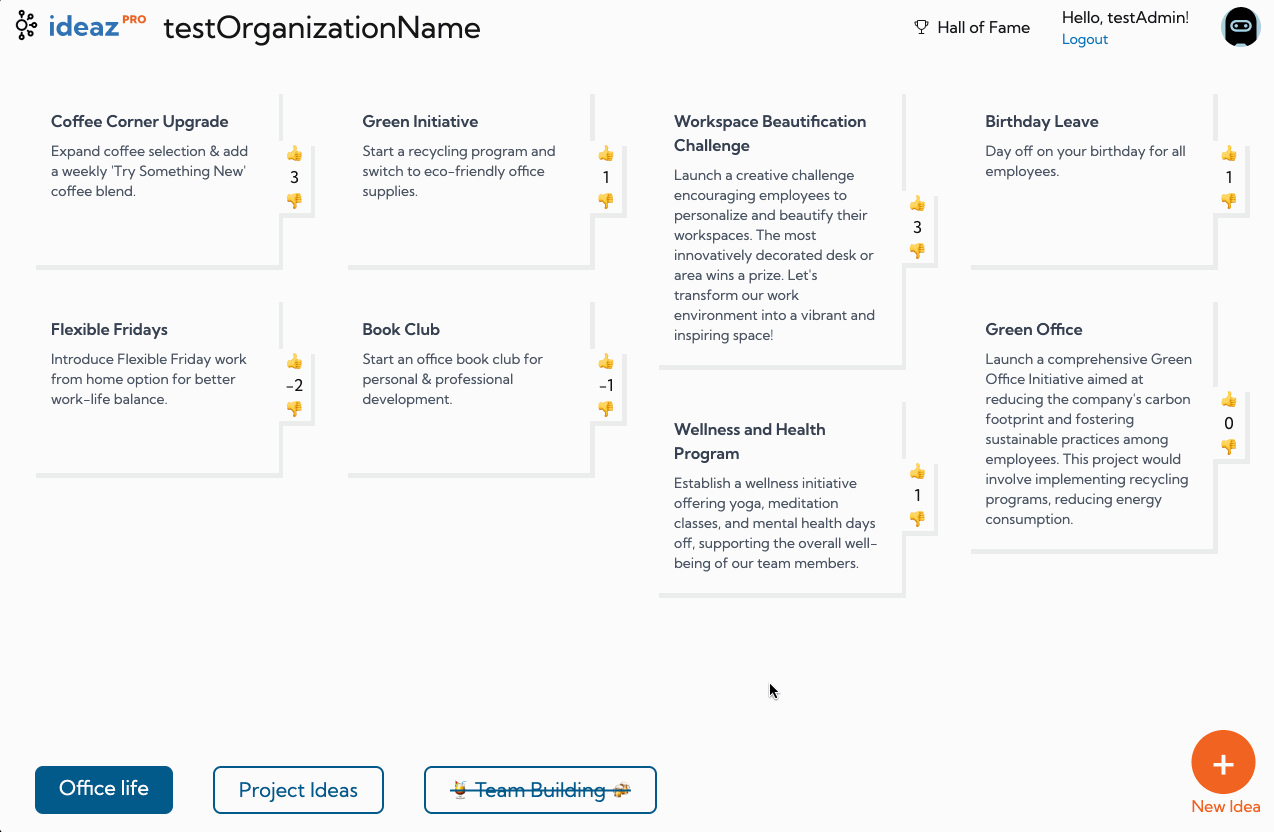
Task: Give thumbs up to Green Initiative
Action: tap(606, 154)
